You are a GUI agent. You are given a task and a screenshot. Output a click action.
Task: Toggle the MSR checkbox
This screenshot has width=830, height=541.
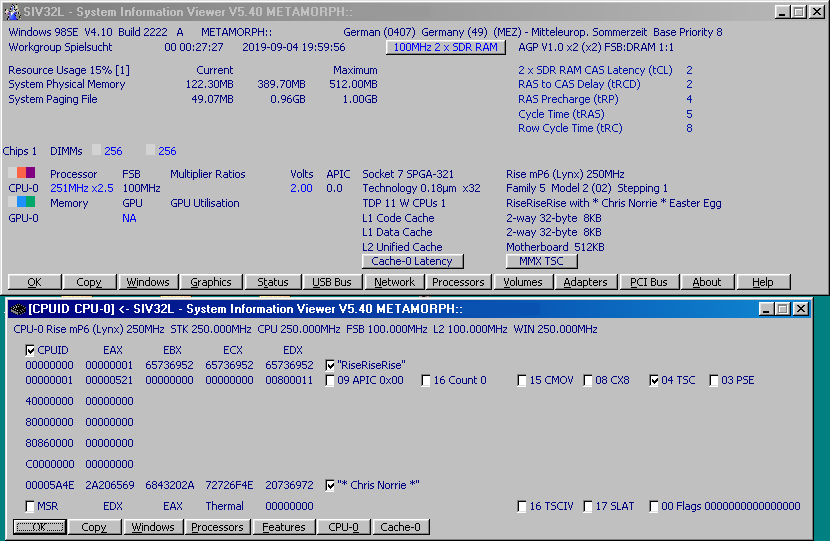click(30, 507)
